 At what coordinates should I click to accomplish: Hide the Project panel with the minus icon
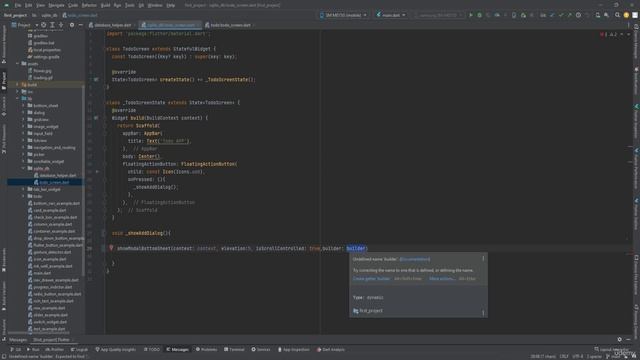tap(80, 25)
